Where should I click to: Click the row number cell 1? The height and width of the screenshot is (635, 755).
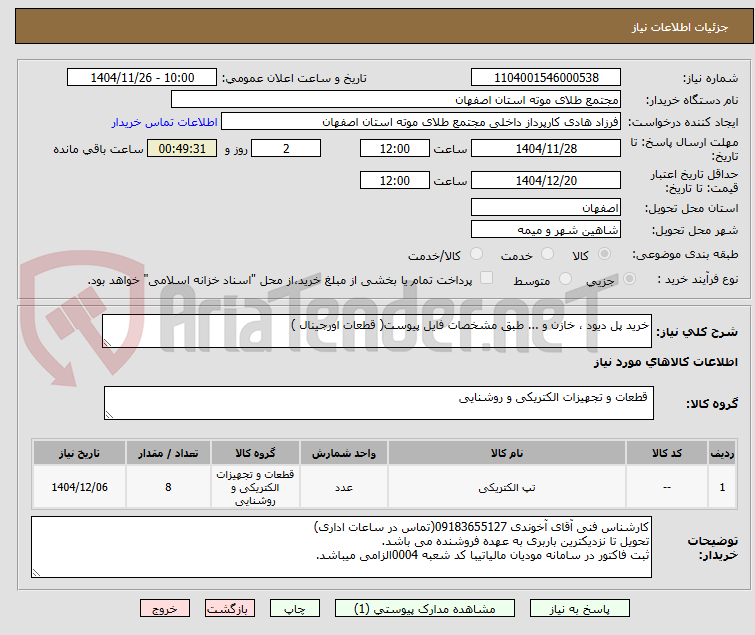tap(722, 487)
